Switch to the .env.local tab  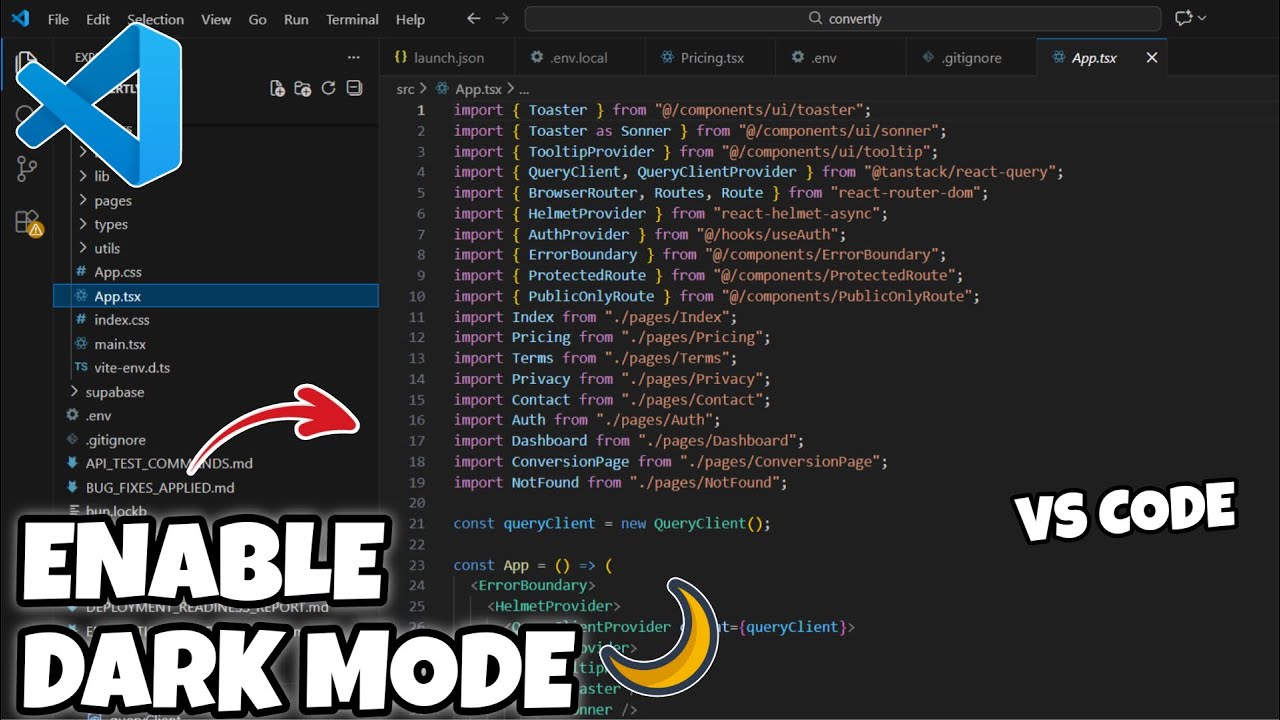click(x=579, y=58)
